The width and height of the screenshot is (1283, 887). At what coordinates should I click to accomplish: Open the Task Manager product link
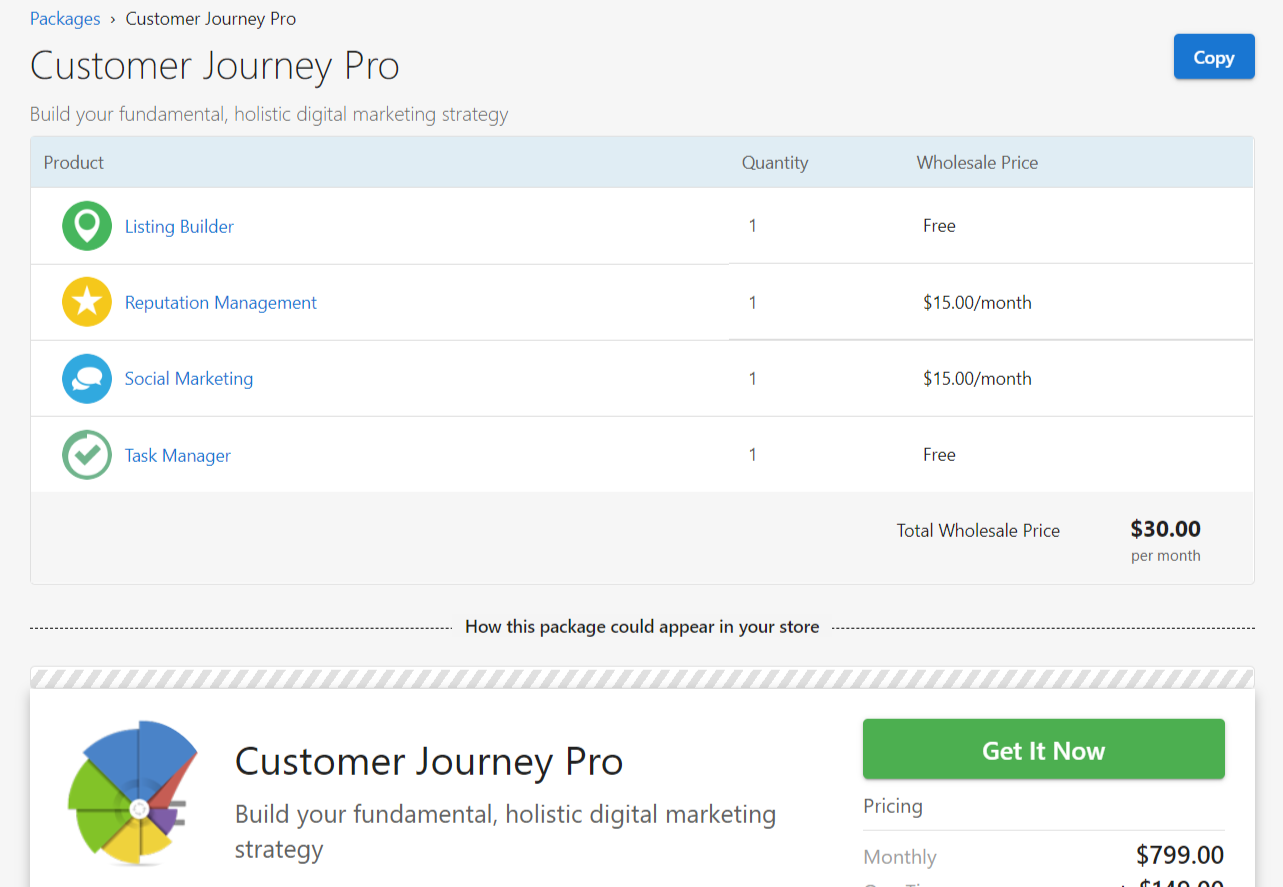click(x=177, y=455)
